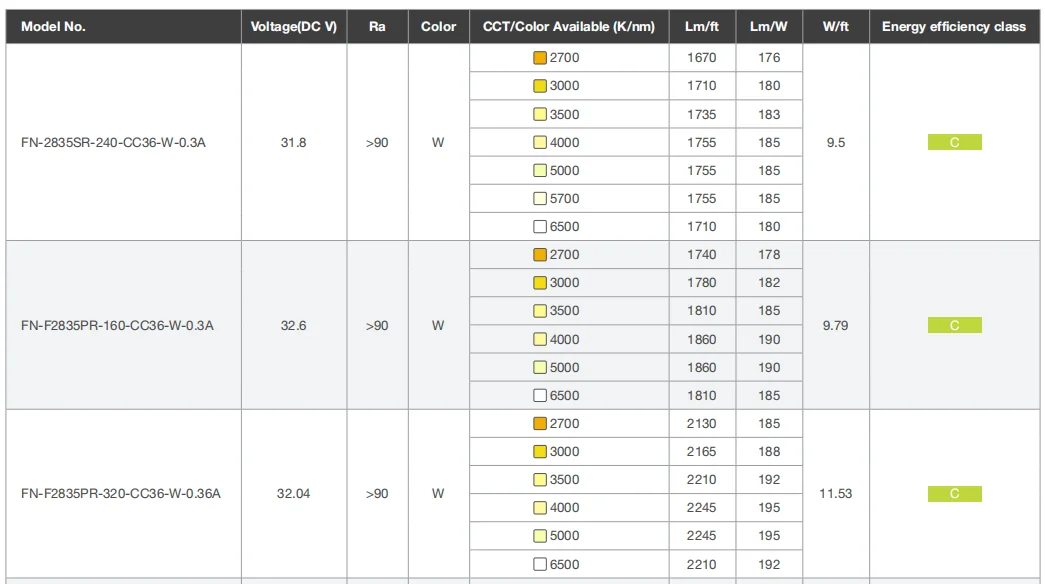Screen dimensions: 1045x584
Task: Click energy class C badge for FN-2835SR-240-CC36-W-0.3A
Action: tap(954, 143)
